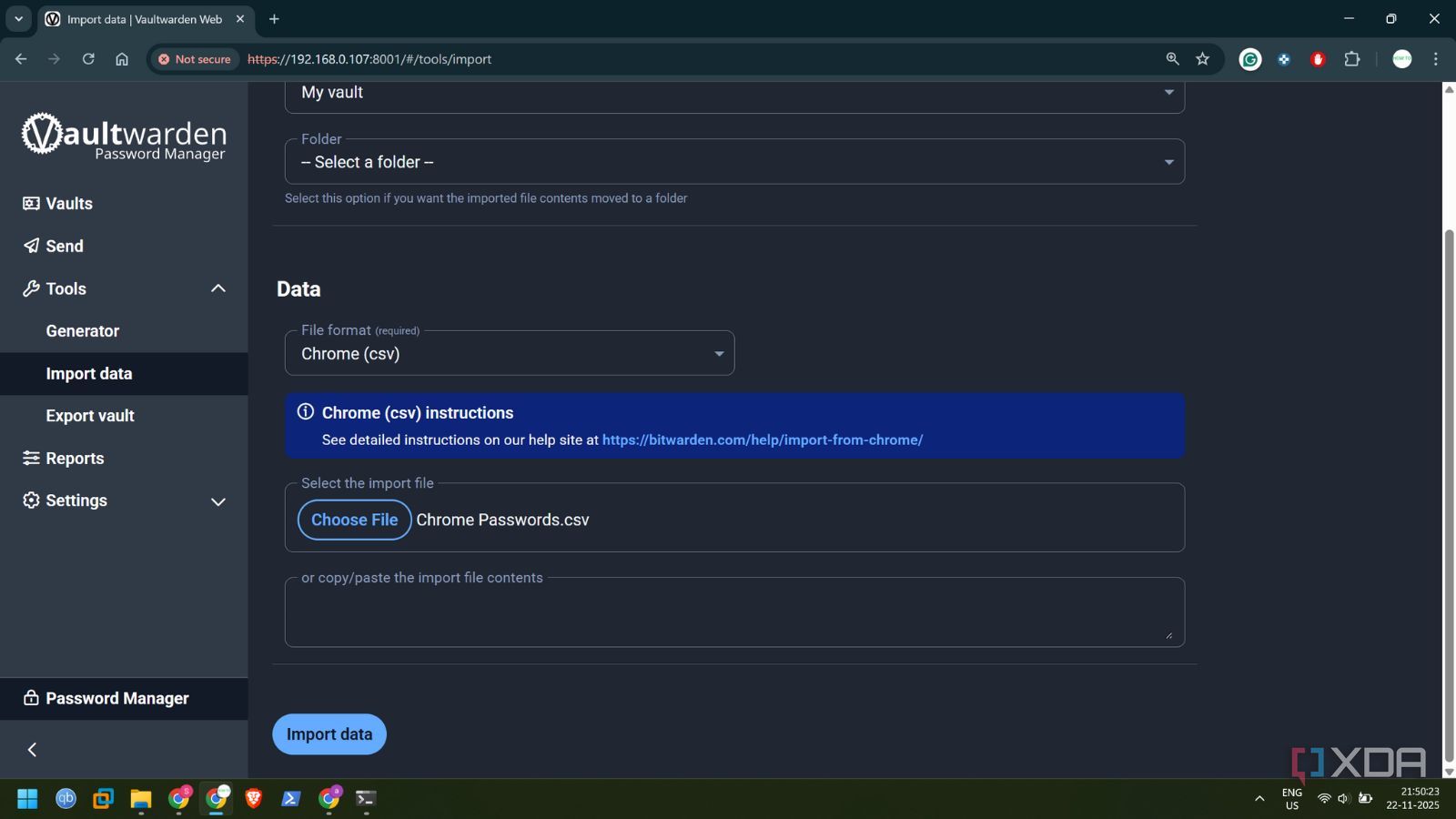Open Export vault page
1456x819 pixels.
pos(90,416)
